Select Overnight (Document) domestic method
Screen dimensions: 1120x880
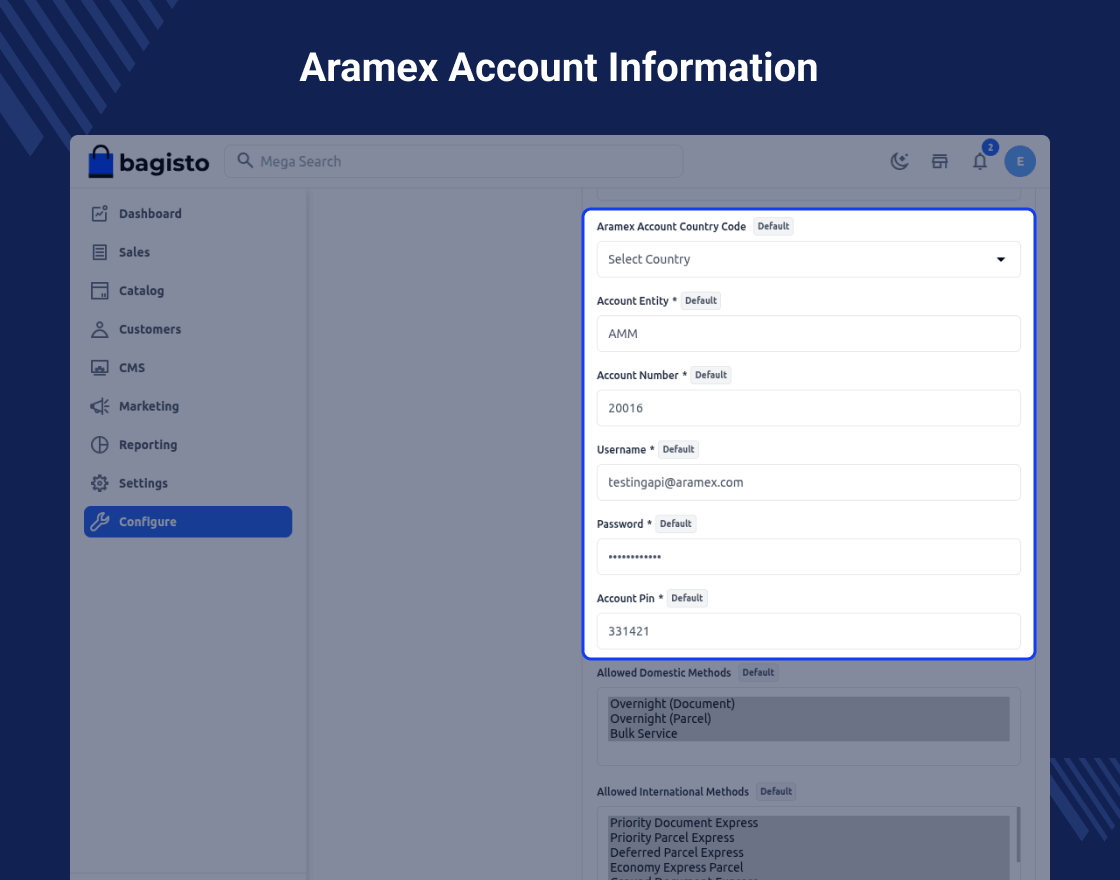(809, 704)
